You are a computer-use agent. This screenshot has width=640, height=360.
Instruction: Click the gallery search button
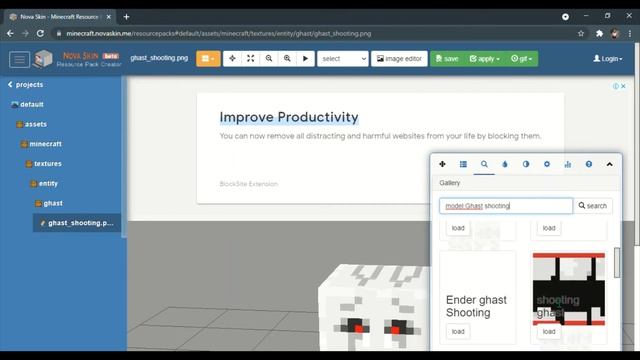click(593, 206)
